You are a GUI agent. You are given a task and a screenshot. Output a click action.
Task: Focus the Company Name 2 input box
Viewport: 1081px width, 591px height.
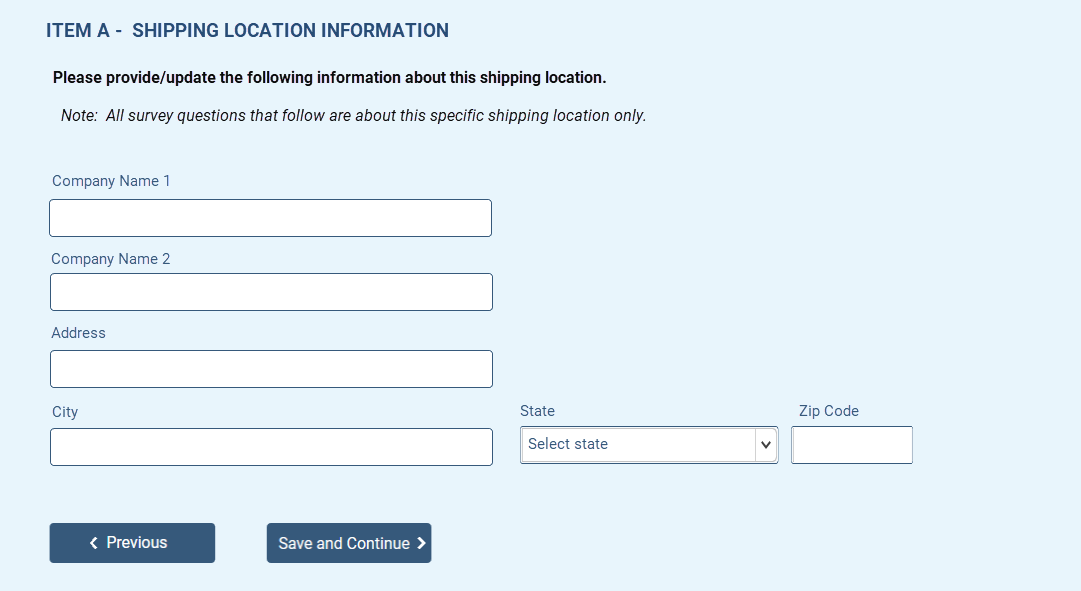271,292
